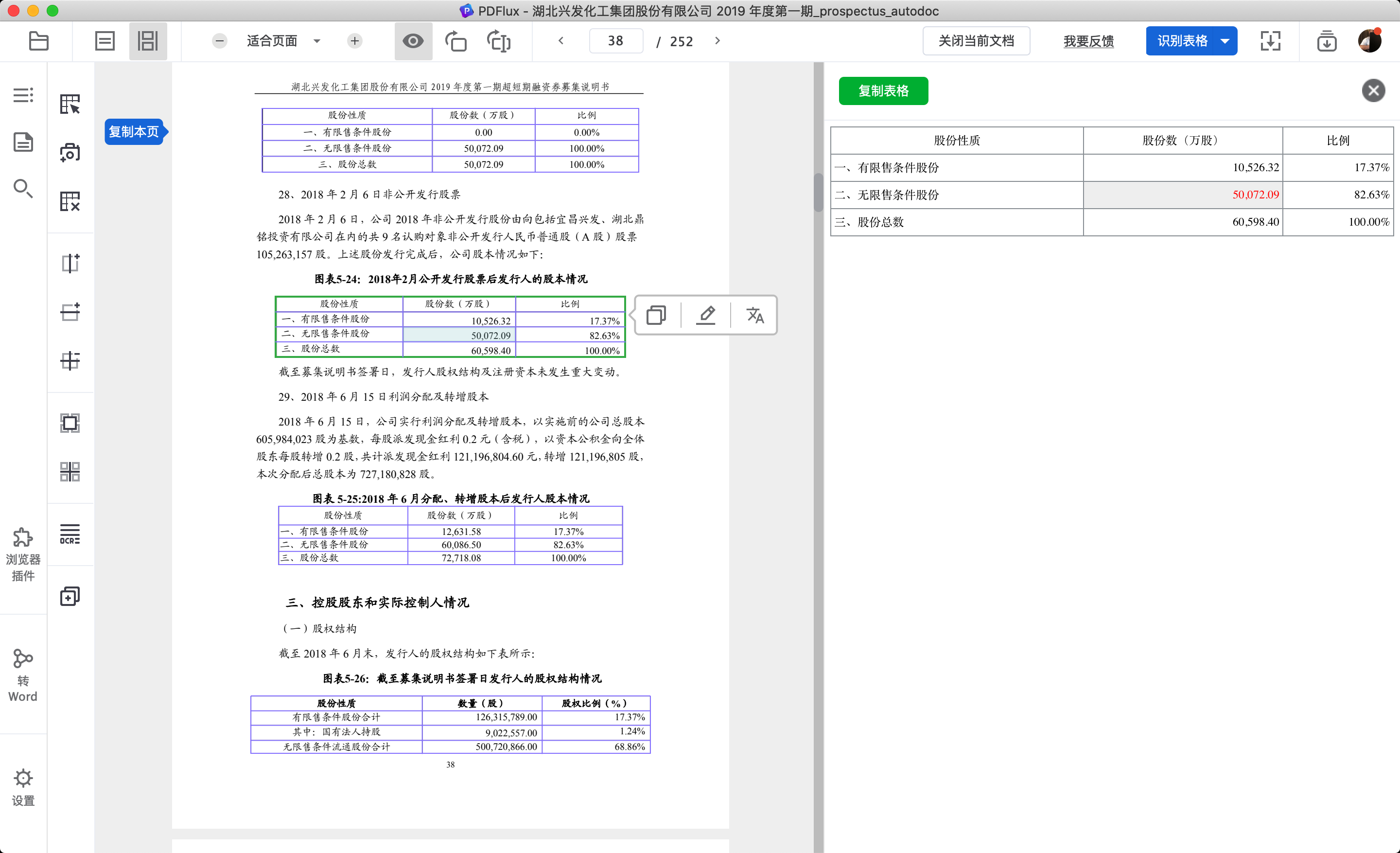The width and height of the screenshot is (1400, 853).
Task: Open the search magnifier in sidebar
Action: 23,188
